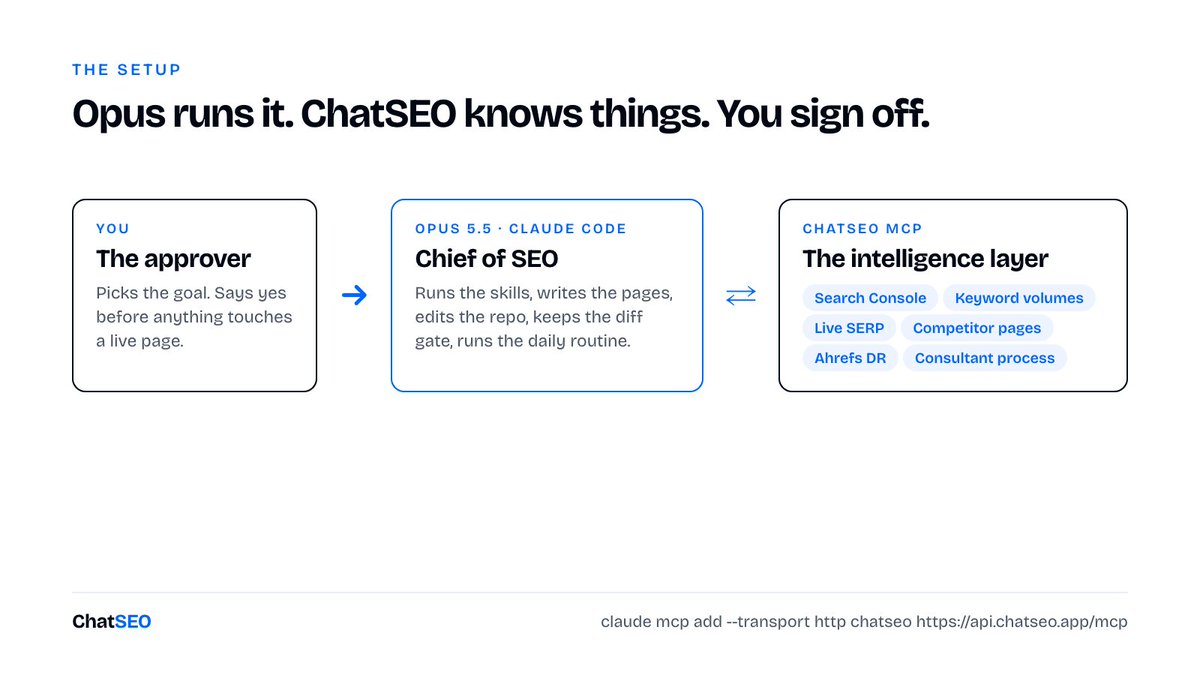Click The intelligence layer heading
1200x675 pixels.
point(925,259)
